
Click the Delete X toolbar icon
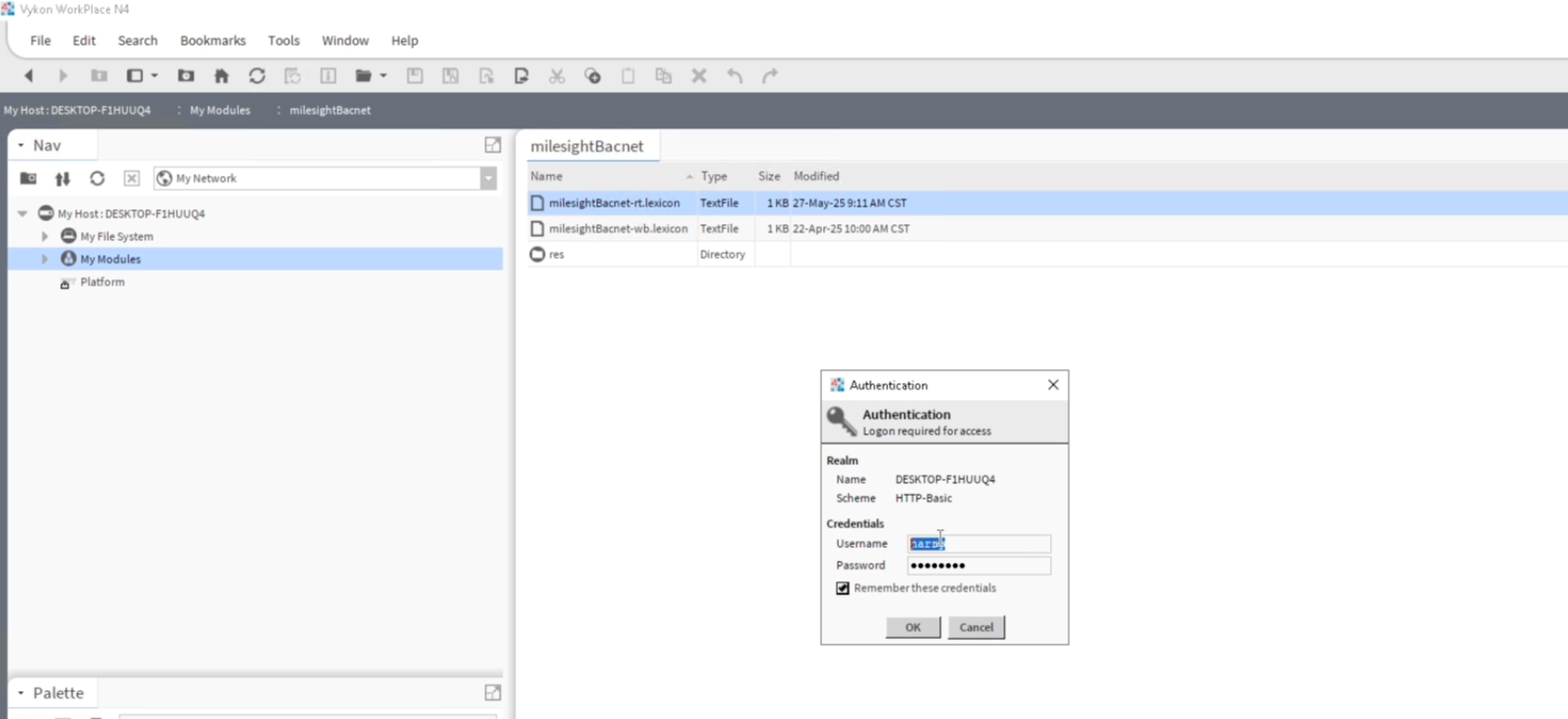[699, 76]
